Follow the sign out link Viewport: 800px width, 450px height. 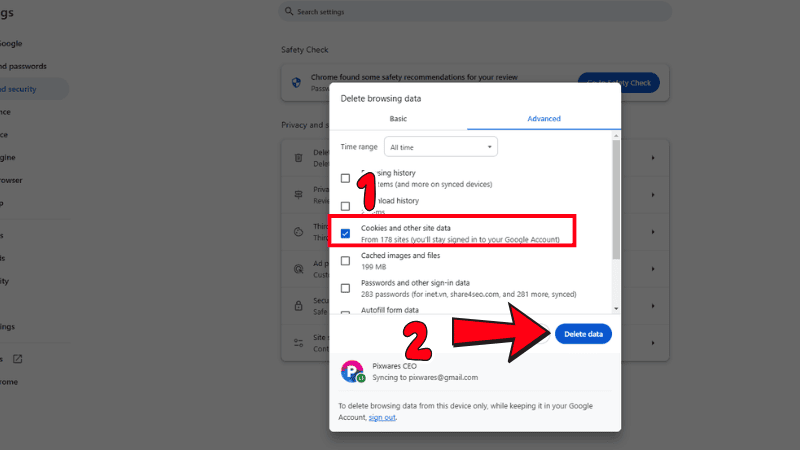point(382,417)
